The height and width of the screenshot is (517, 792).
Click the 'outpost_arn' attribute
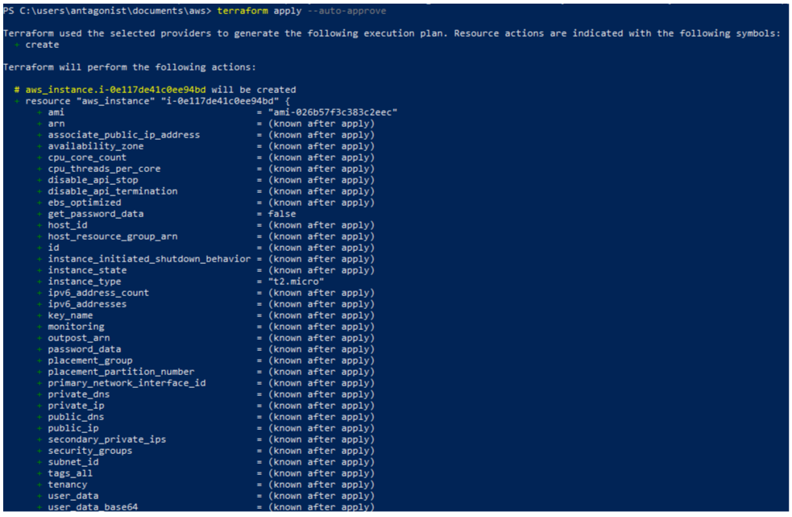(79, 338)
